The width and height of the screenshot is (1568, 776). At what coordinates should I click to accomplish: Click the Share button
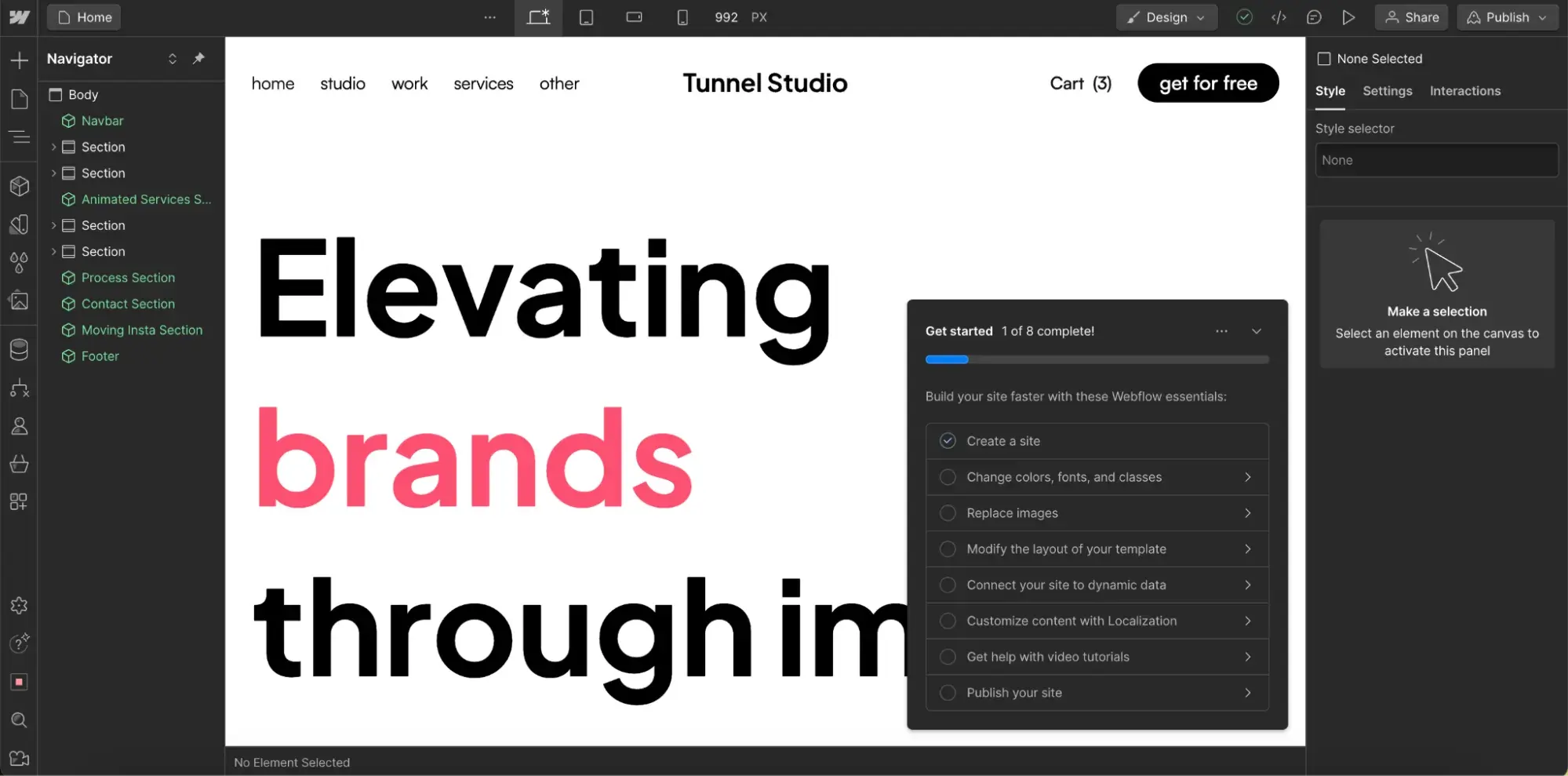[x=1411, y=17]
